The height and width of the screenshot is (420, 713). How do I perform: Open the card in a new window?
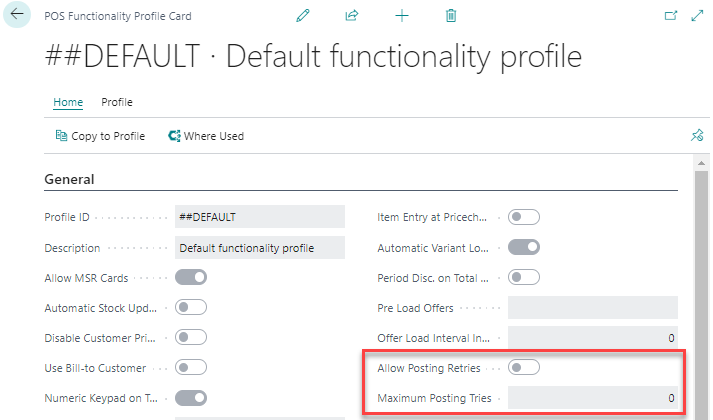point(671,16)
